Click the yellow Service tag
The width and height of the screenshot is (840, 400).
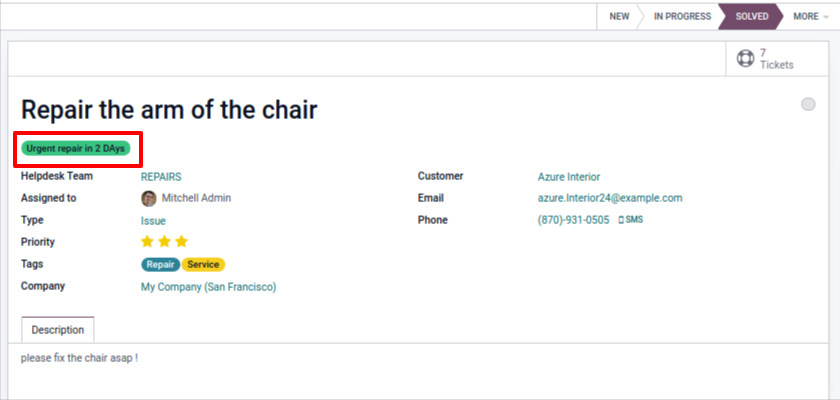pyautogui.click(x=203, y=265)
